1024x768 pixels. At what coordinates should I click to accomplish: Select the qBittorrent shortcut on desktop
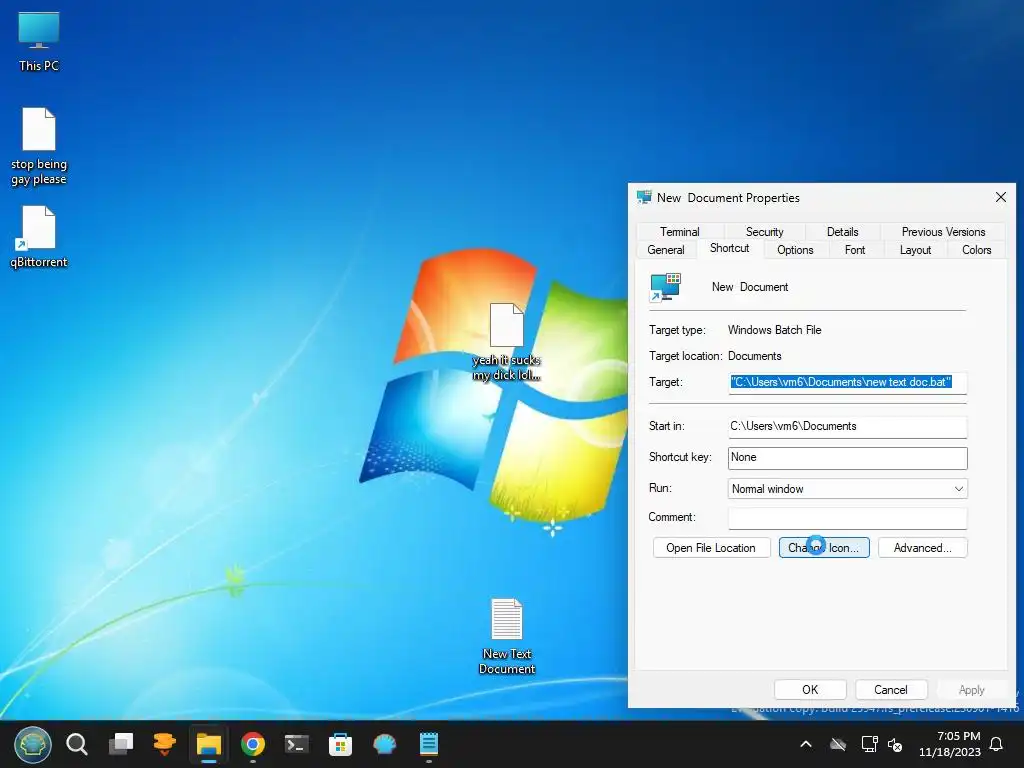click(x=39, y=236)
